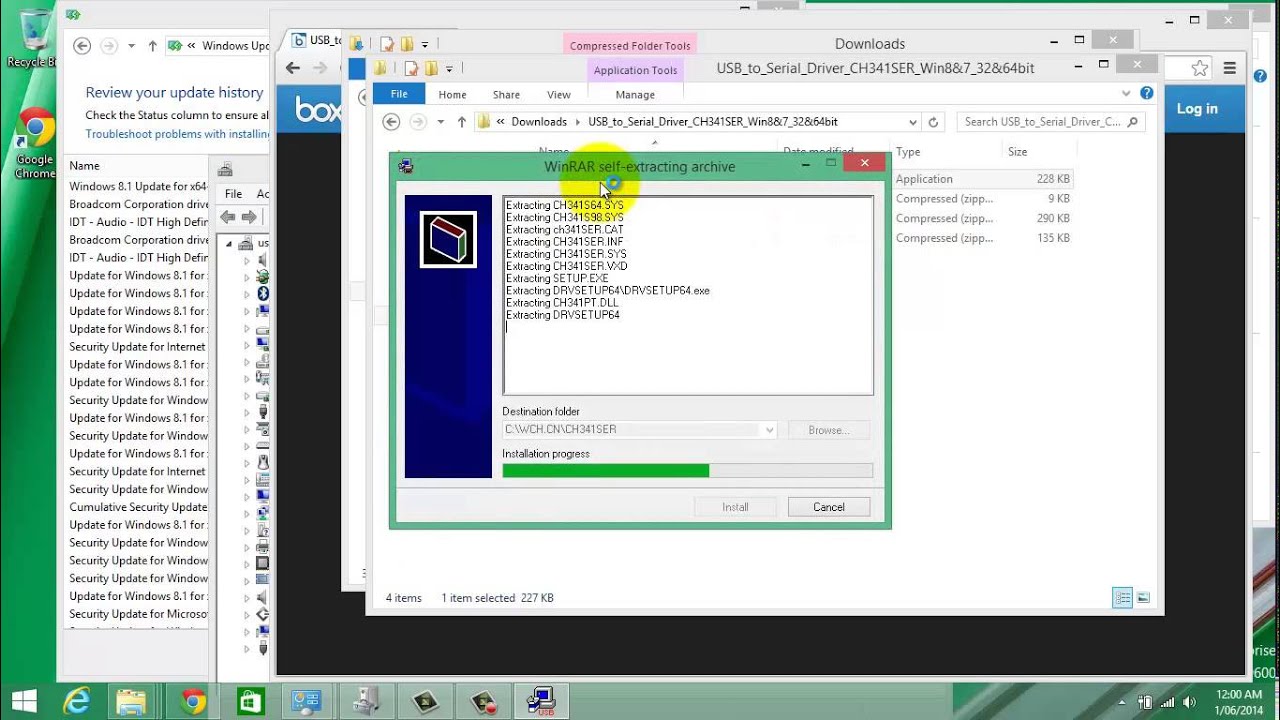Screen dimensions: 1280x720
Task: Select the 'Extracting CH341PT.DLL' log line
Action: click(x=562, y=303)
